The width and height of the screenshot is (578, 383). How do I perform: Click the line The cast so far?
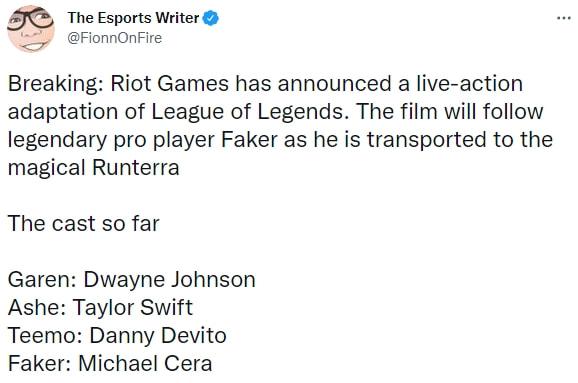point(84,224)
